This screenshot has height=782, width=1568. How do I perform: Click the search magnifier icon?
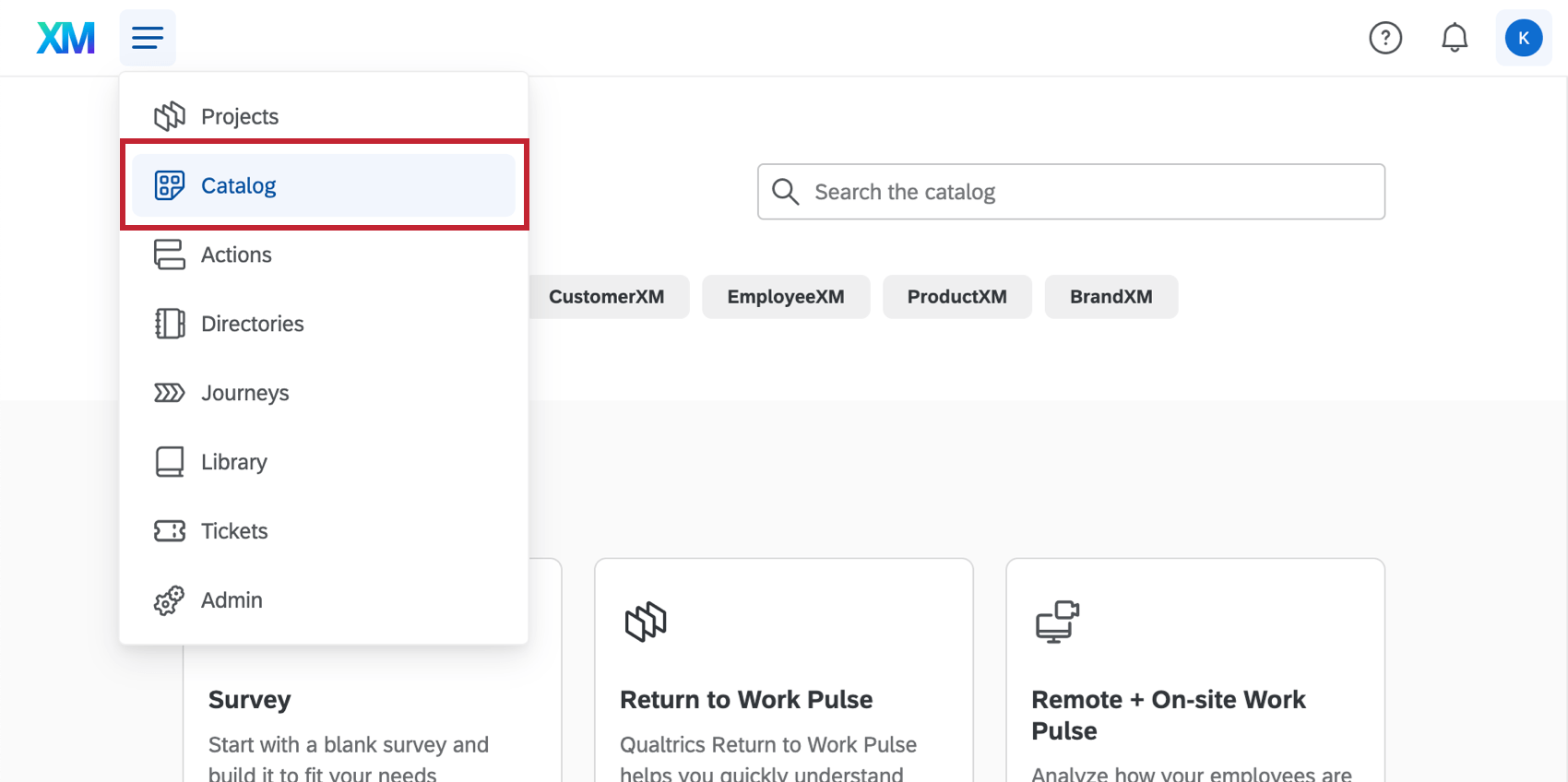785,192
